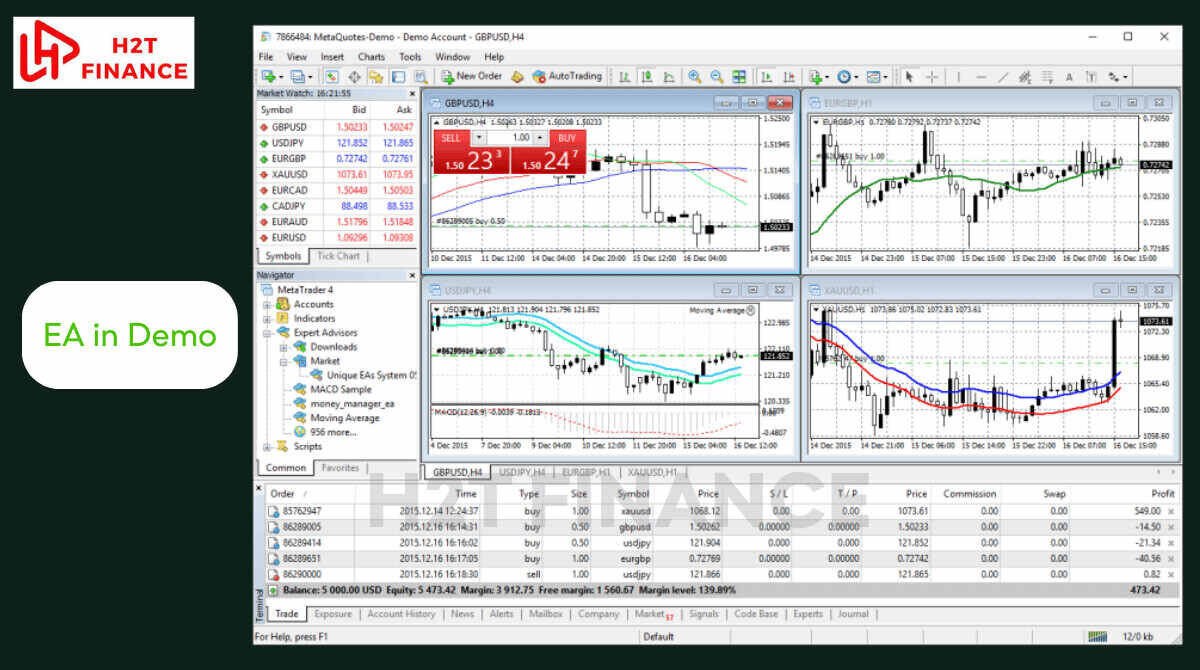Select the Arrows drawing tool
Image resolution: width=1200 pixels, height=670 pixels.
1113,76
